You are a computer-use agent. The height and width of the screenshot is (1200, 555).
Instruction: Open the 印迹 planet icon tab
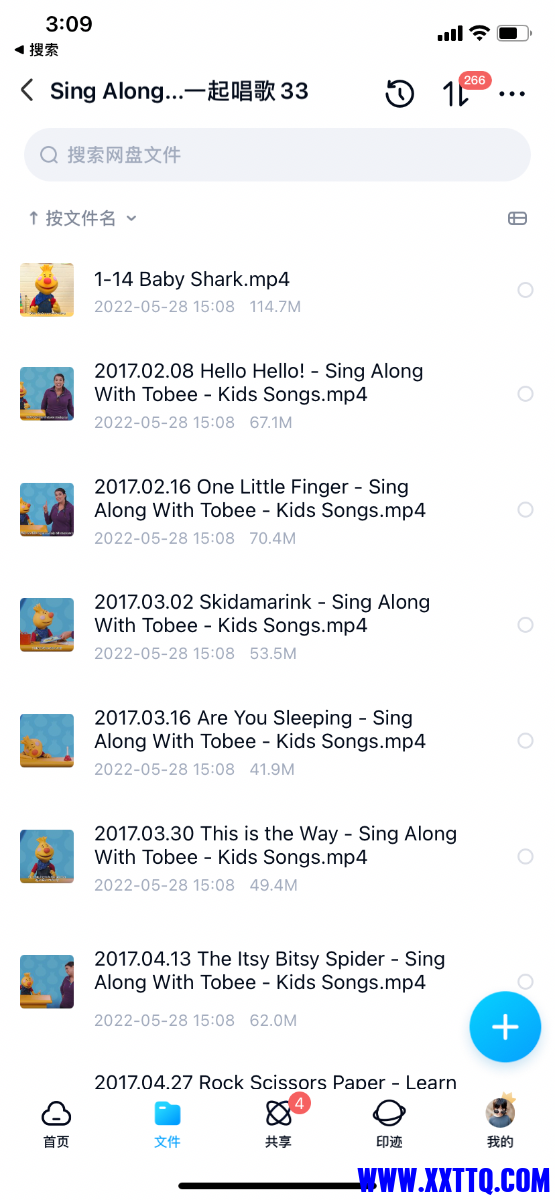click(389, 1122)
